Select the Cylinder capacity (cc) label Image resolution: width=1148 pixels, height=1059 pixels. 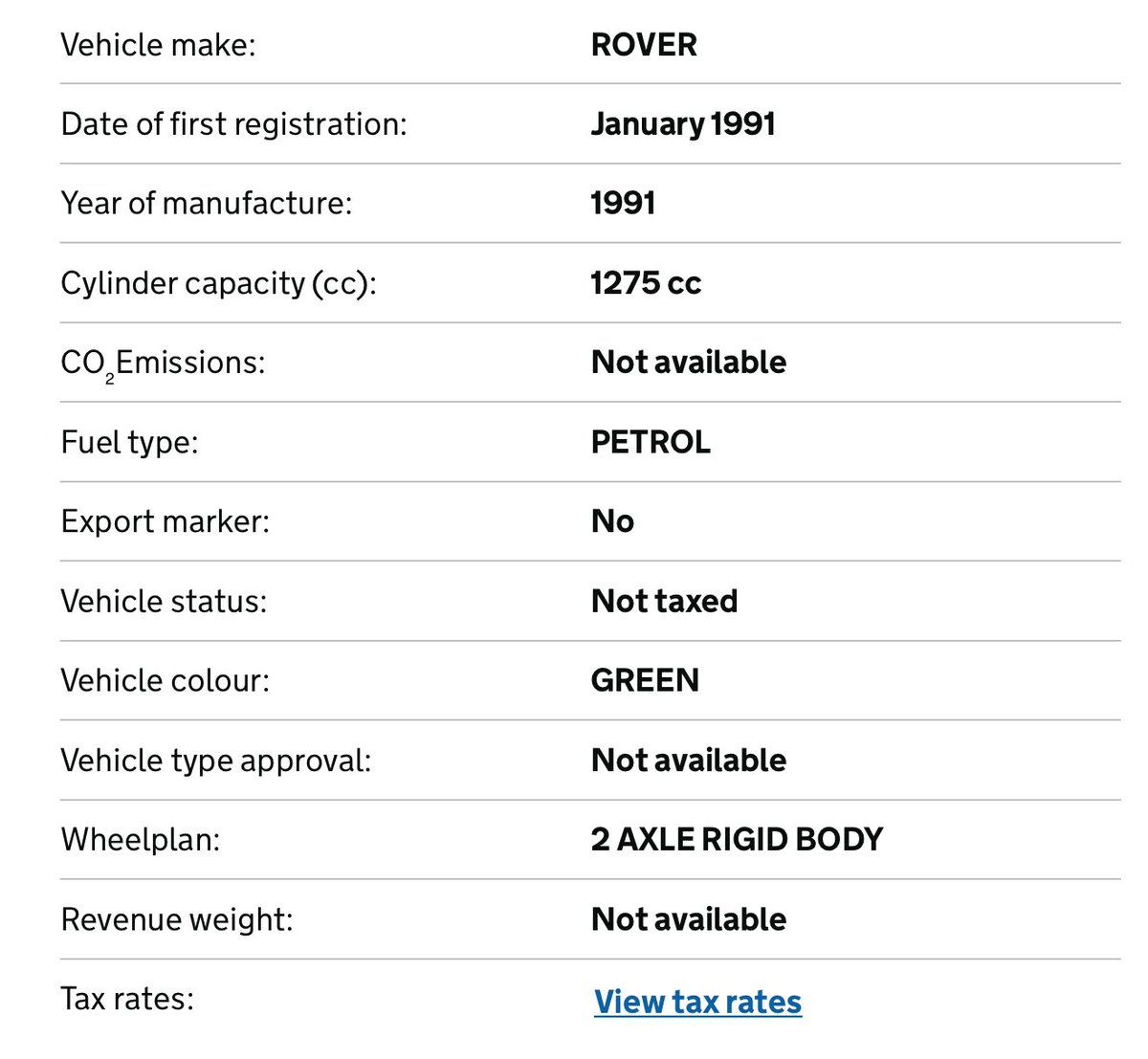click(218, 283)
